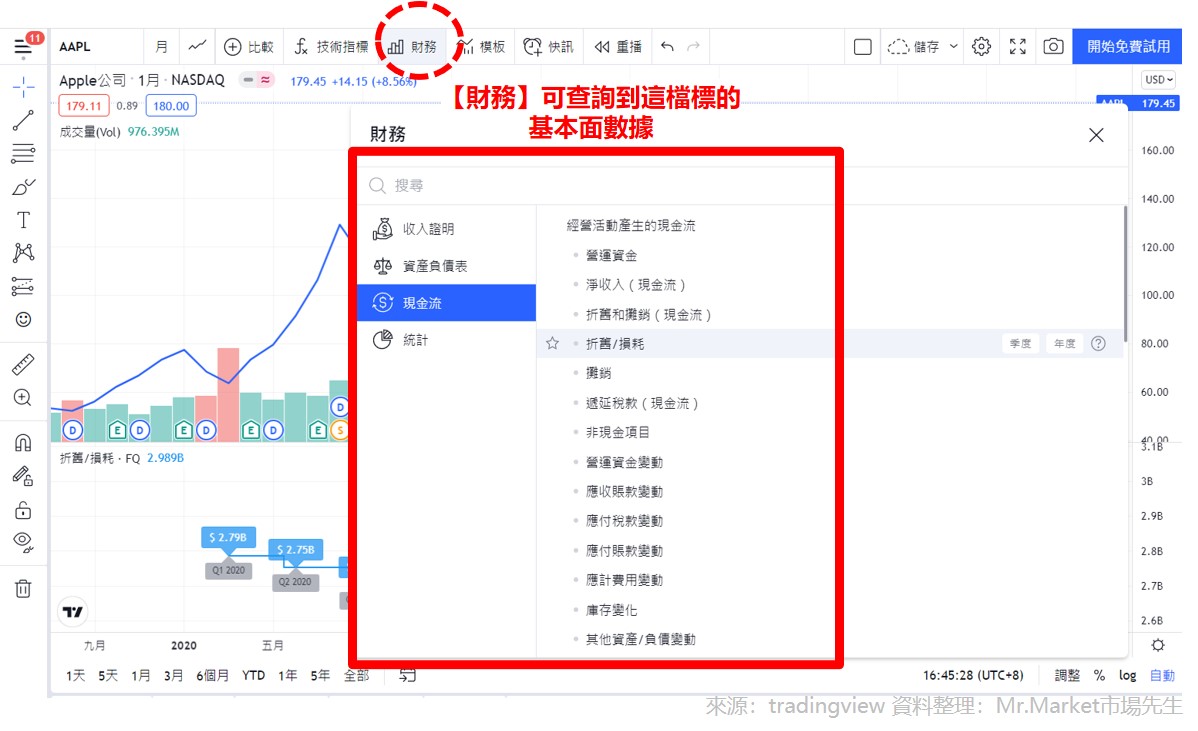The height and width of the screenshot is (731, 1198).
Task: Open the forecasting and measurement tools
Action: 23,286
